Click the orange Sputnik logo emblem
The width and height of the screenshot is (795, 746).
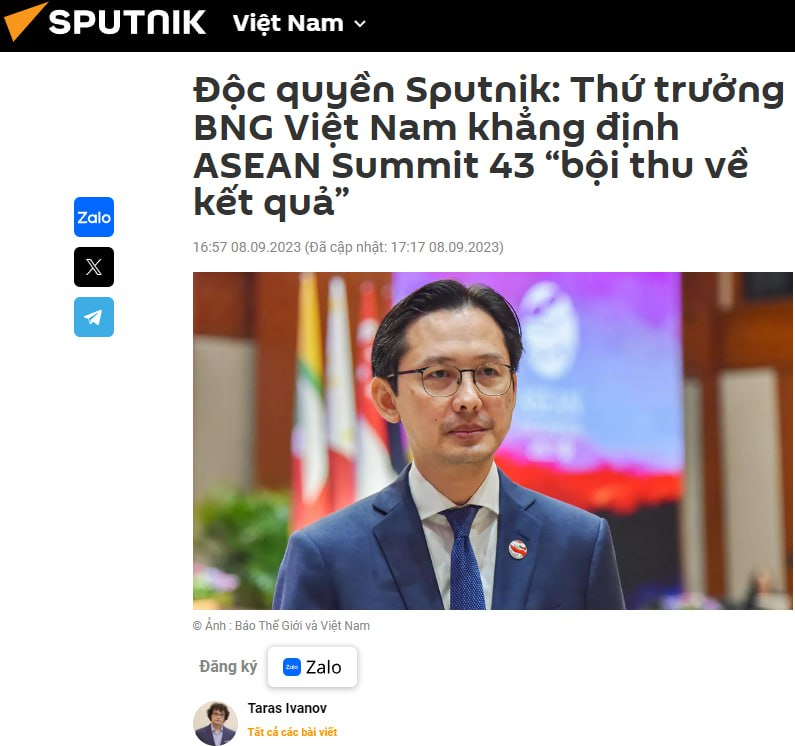[x=24, y=21]
